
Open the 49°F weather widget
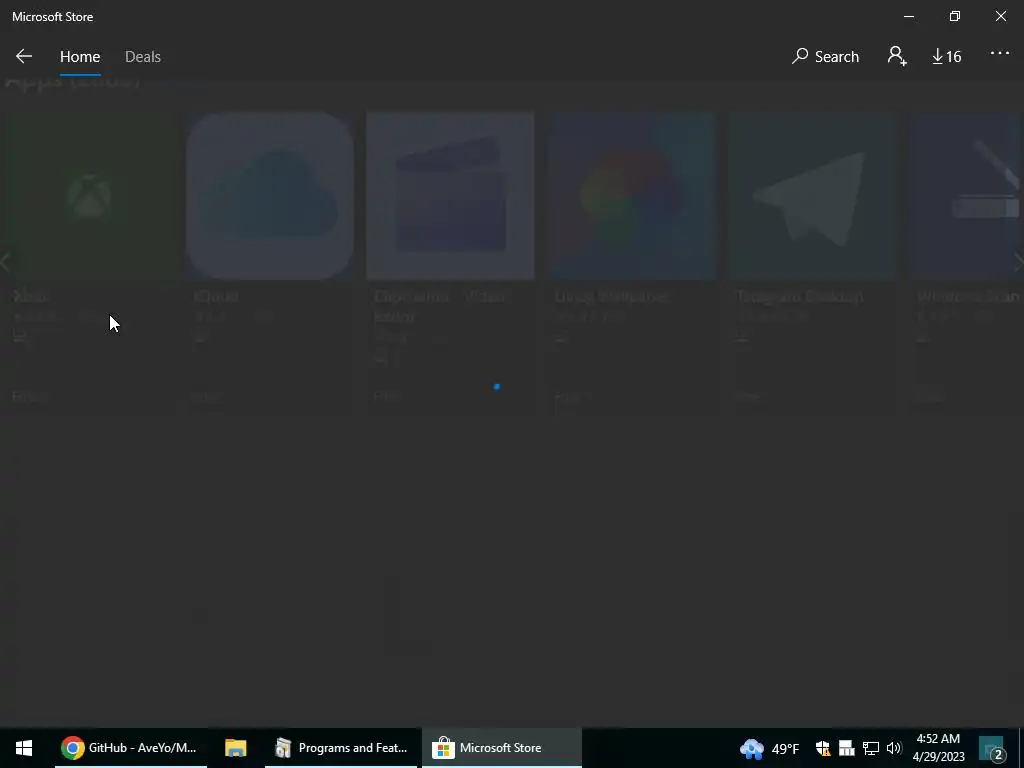tap(769, 748)
